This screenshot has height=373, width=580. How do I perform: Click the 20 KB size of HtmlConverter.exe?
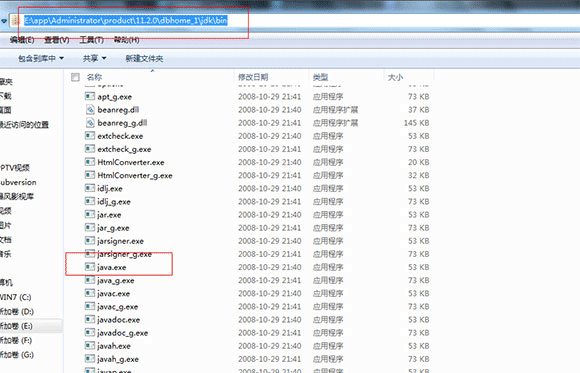[419, 162]
